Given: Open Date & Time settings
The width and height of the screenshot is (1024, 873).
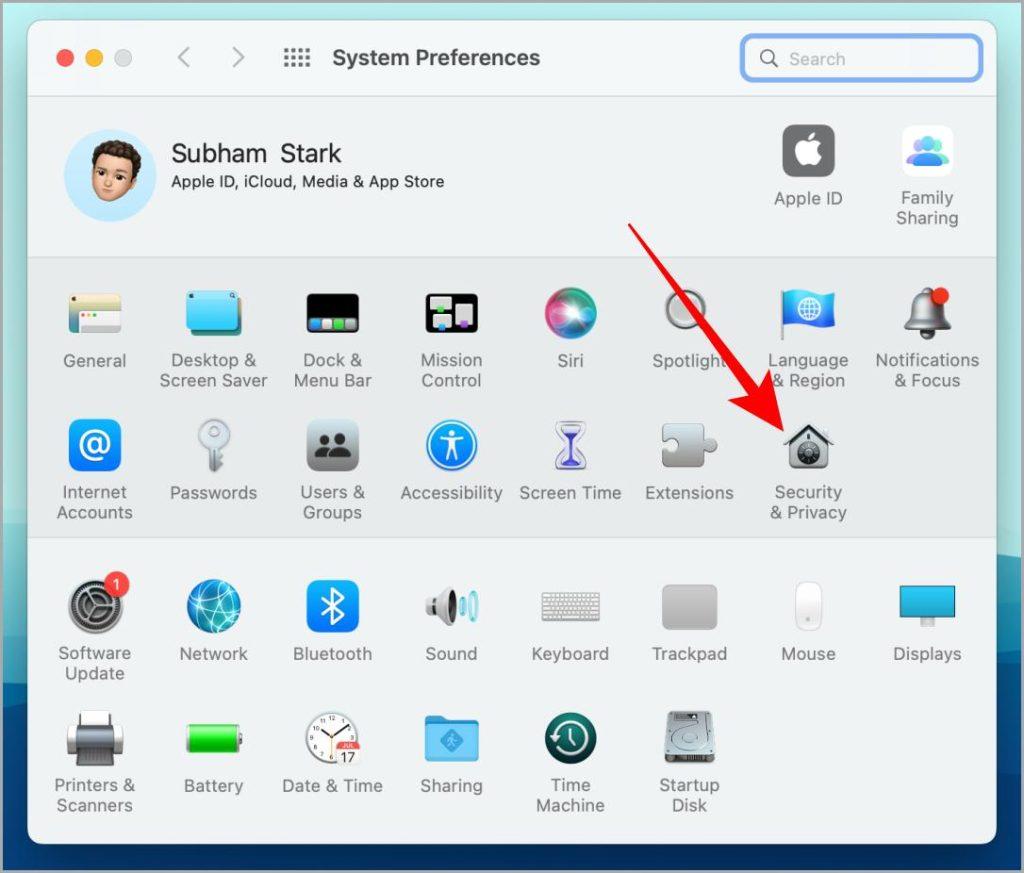Looking at the screenshot, I should click(x=332, y=738).
